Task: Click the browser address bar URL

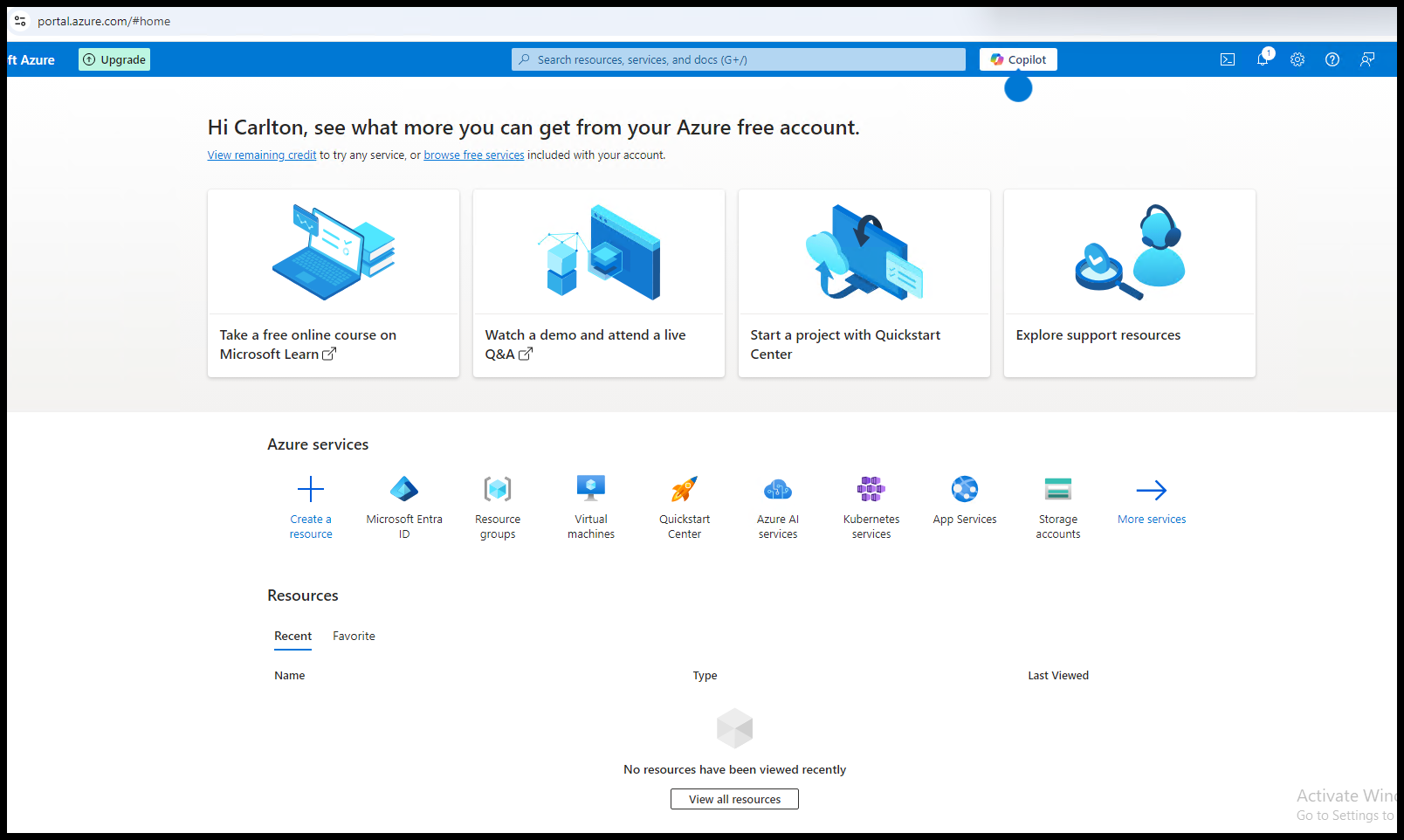Action: coord(104,21)
